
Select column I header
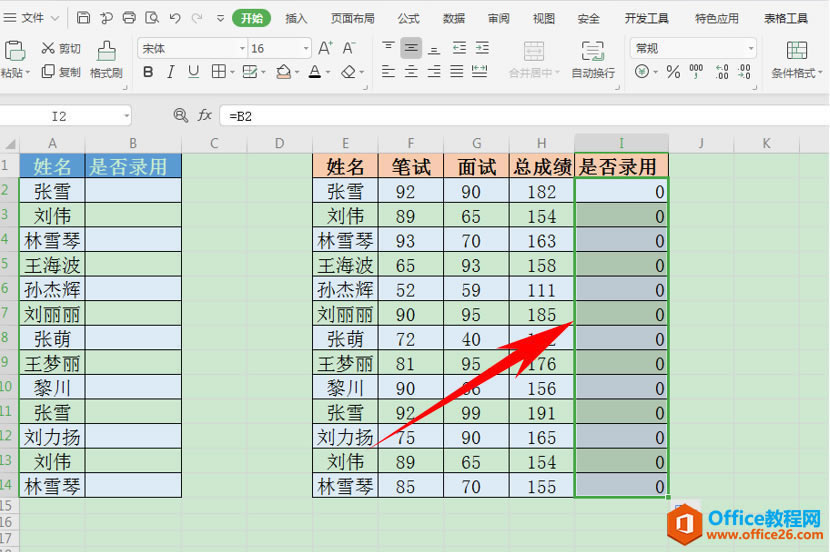click(x=621, y=143)
